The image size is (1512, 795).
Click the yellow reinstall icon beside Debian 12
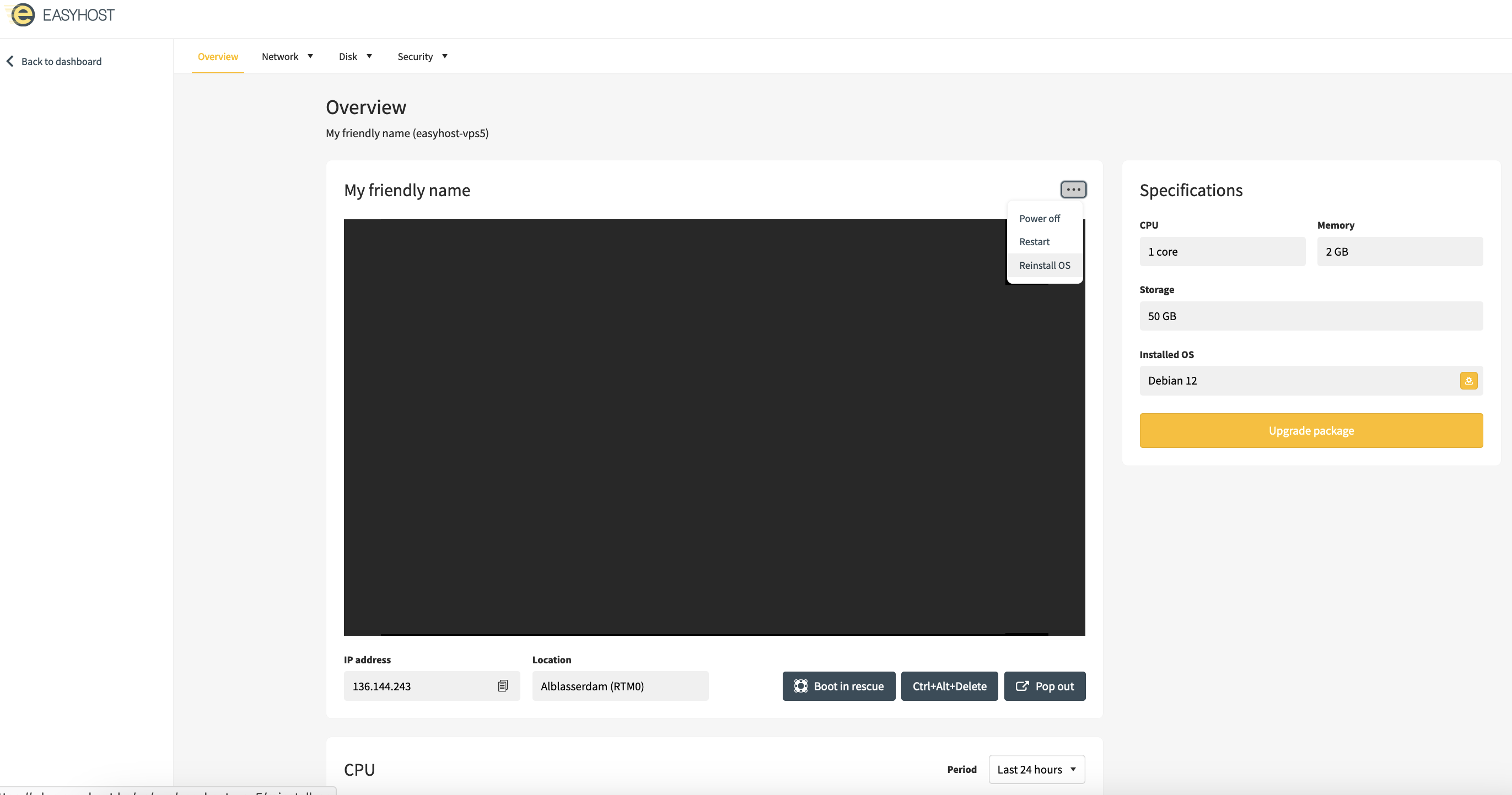point(1468,381)
